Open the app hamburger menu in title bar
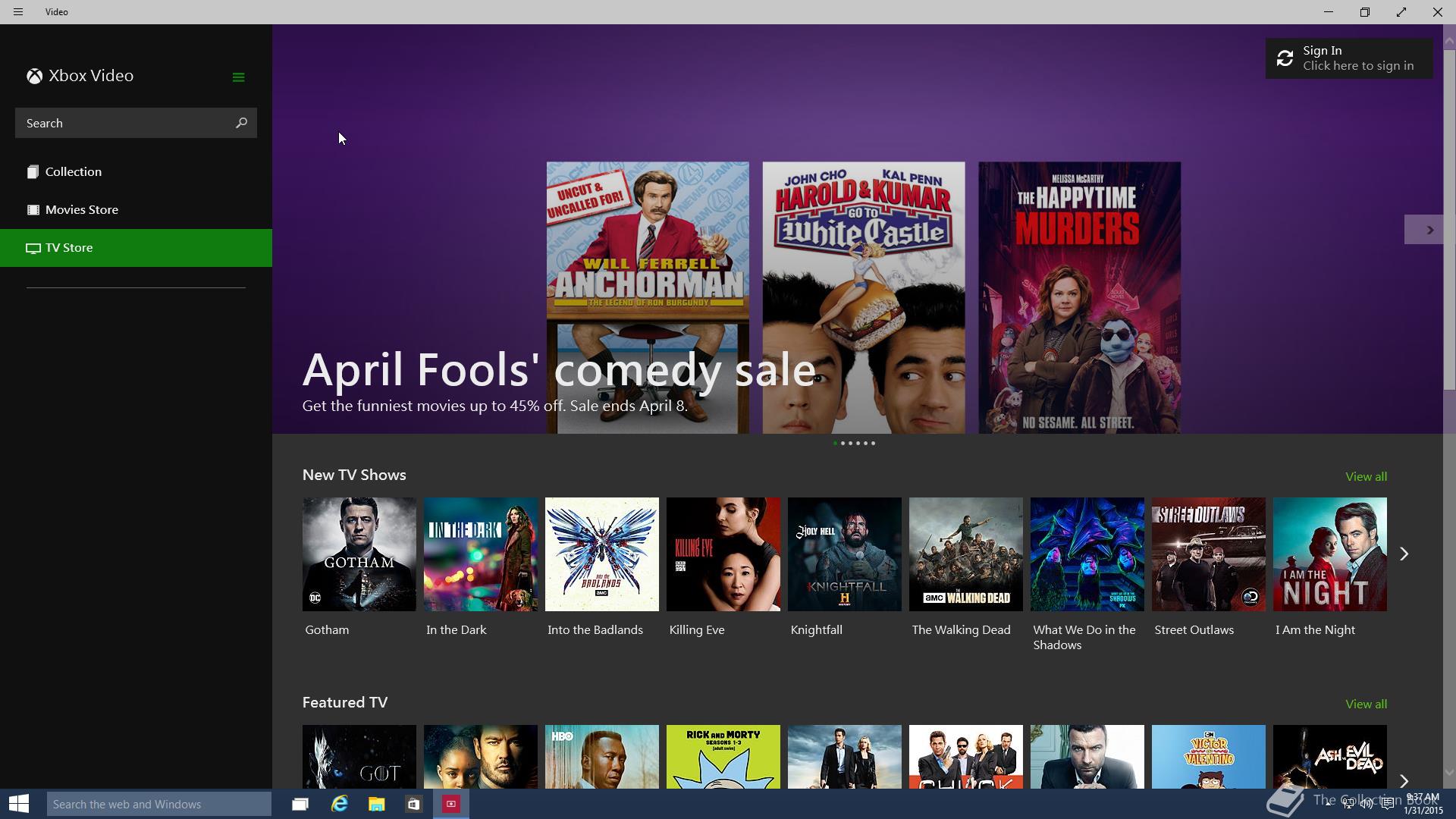 18,12
